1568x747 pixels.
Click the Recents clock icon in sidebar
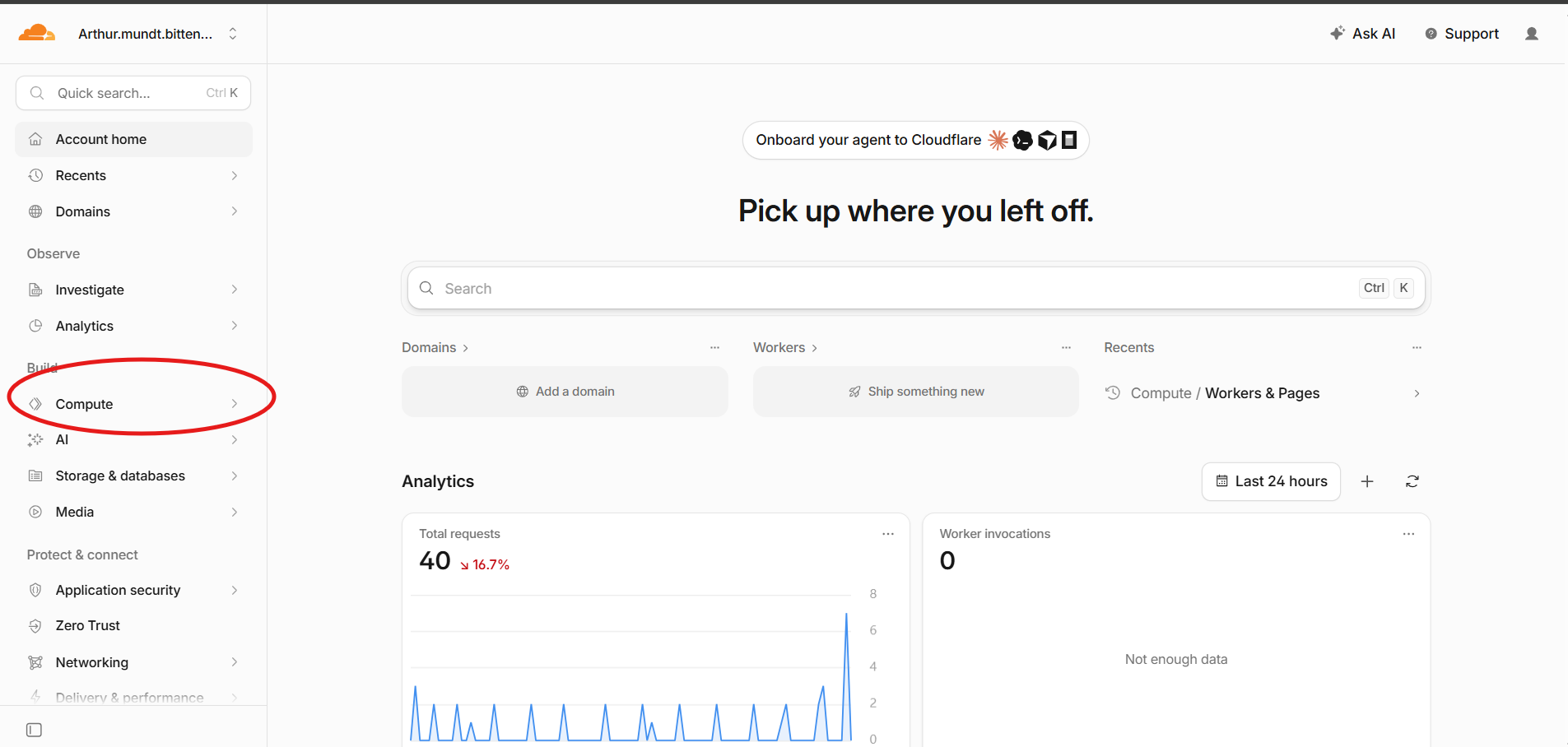pos(35,175)
